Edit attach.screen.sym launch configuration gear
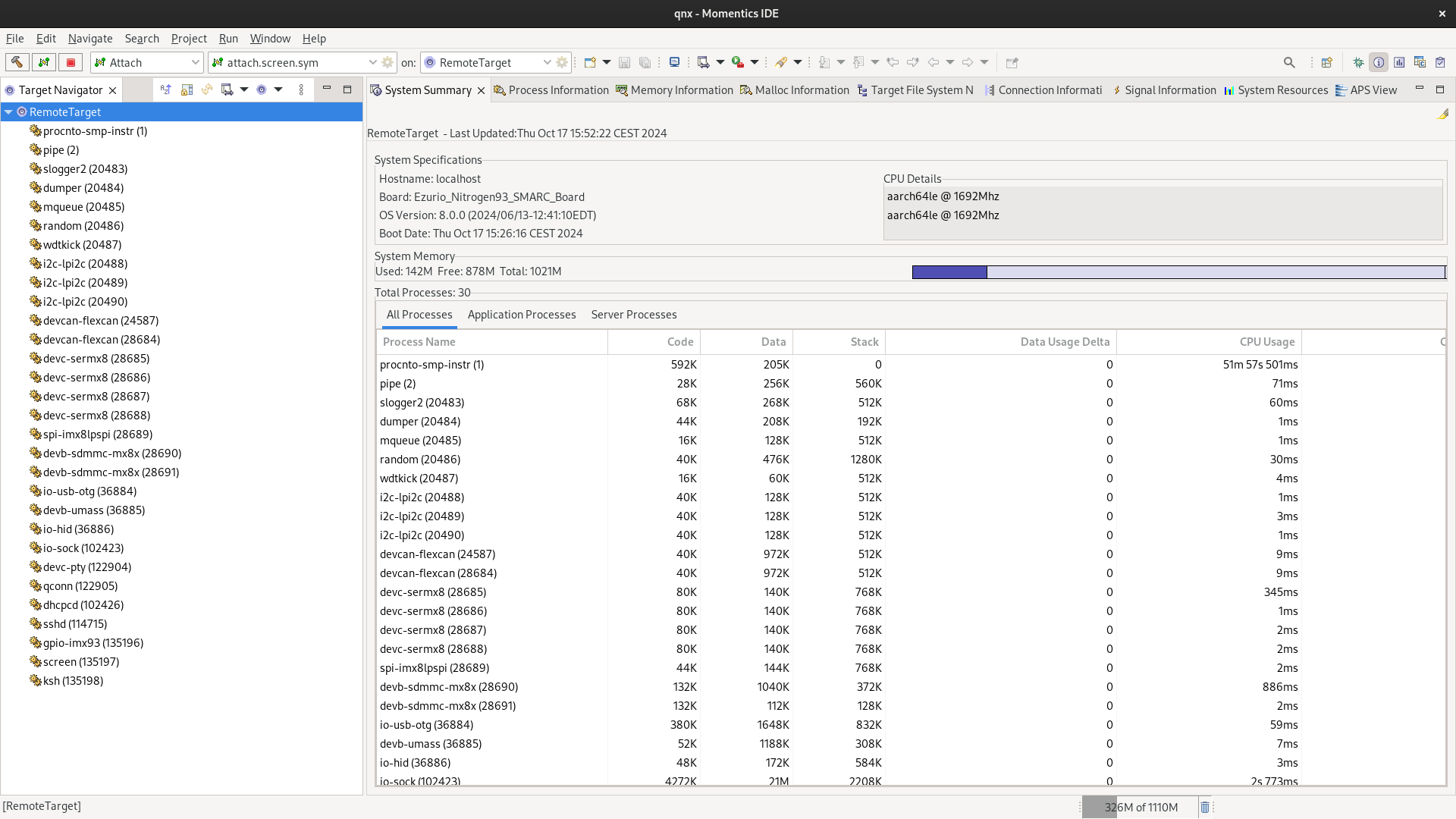This screenshot has width=1456, height=819. coord(388,62)
